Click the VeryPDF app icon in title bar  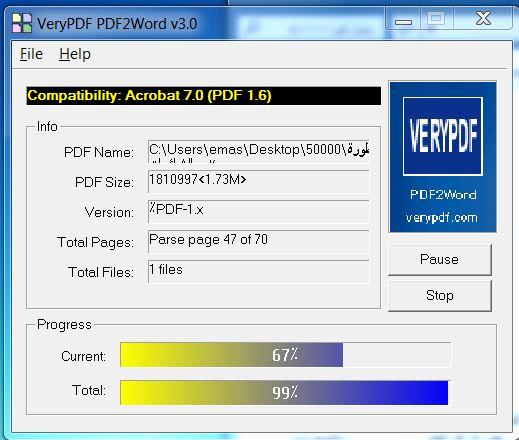(x=22, y=23)
